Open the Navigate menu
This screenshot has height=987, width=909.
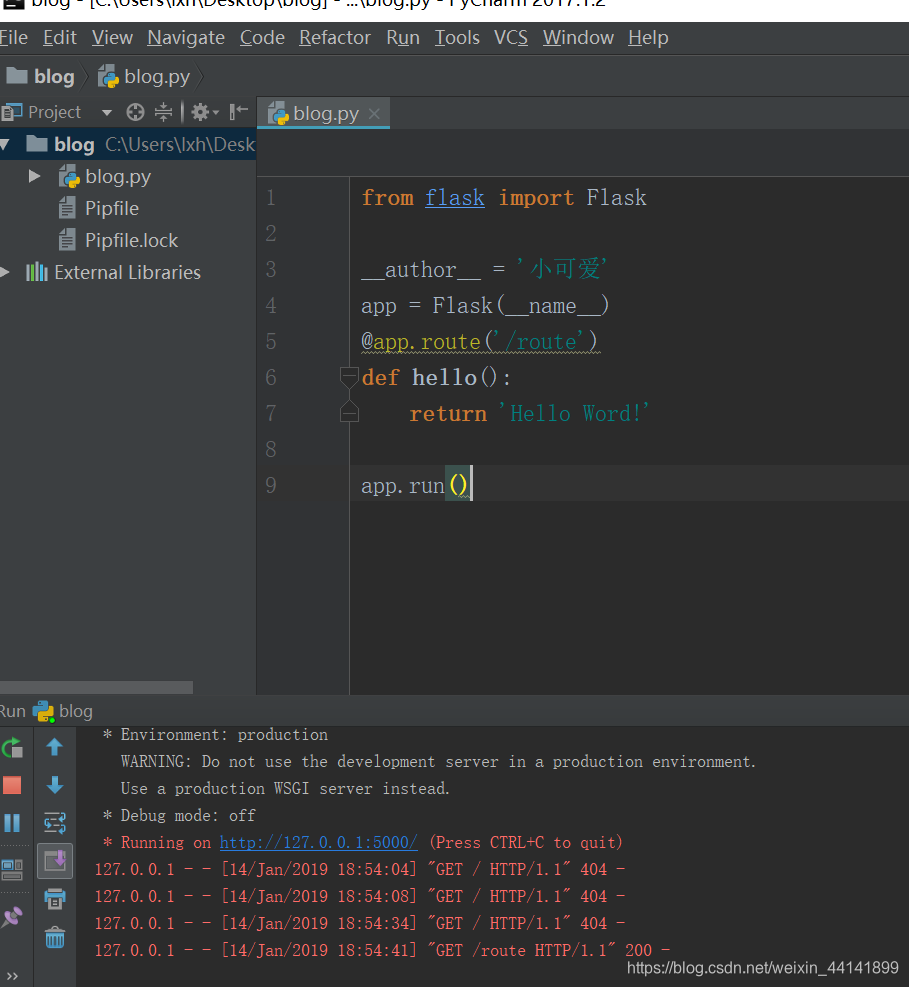click(186, 38)
